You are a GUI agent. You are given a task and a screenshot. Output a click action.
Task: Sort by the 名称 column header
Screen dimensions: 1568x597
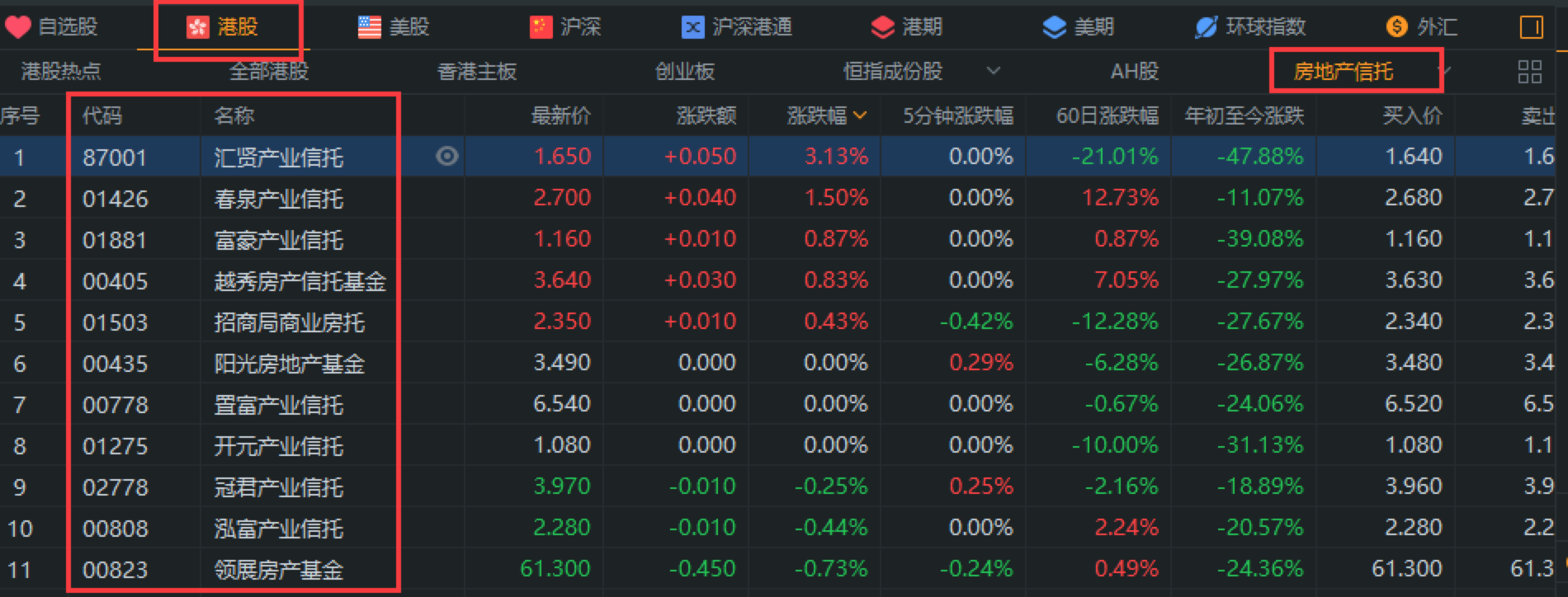point(234,115)
